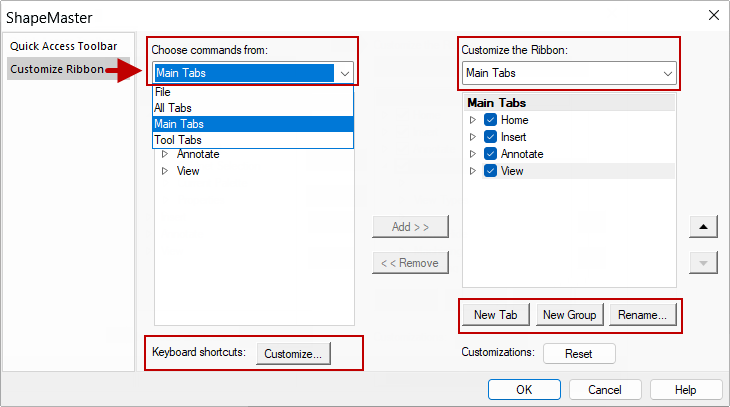Select Main Tabs option in dropdown list

point(253,124)
